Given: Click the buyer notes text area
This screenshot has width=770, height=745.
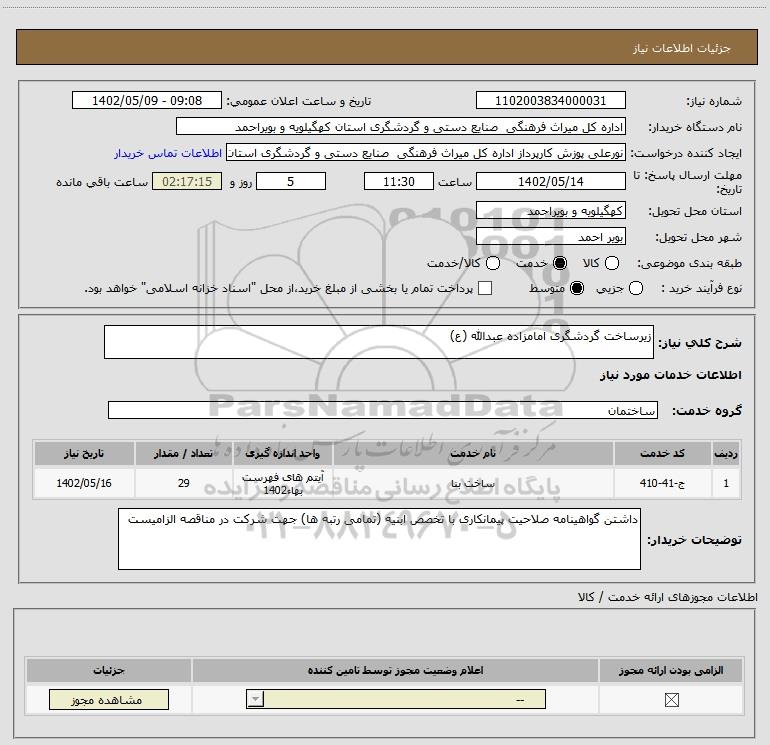Looking at the screenshot, I should pos(379,539).
